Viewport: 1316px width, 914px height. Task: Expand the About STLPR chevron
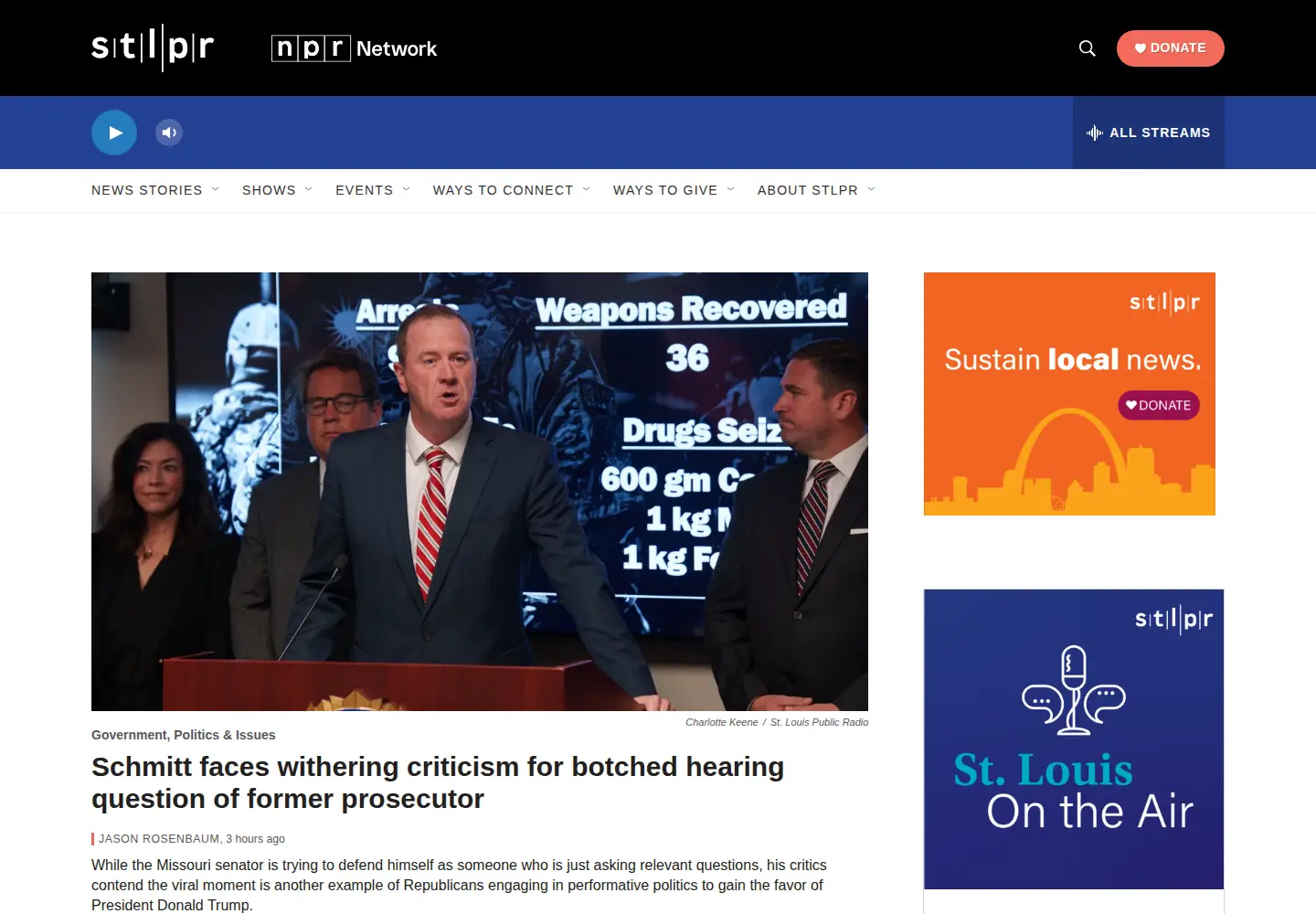click(872, 189)
